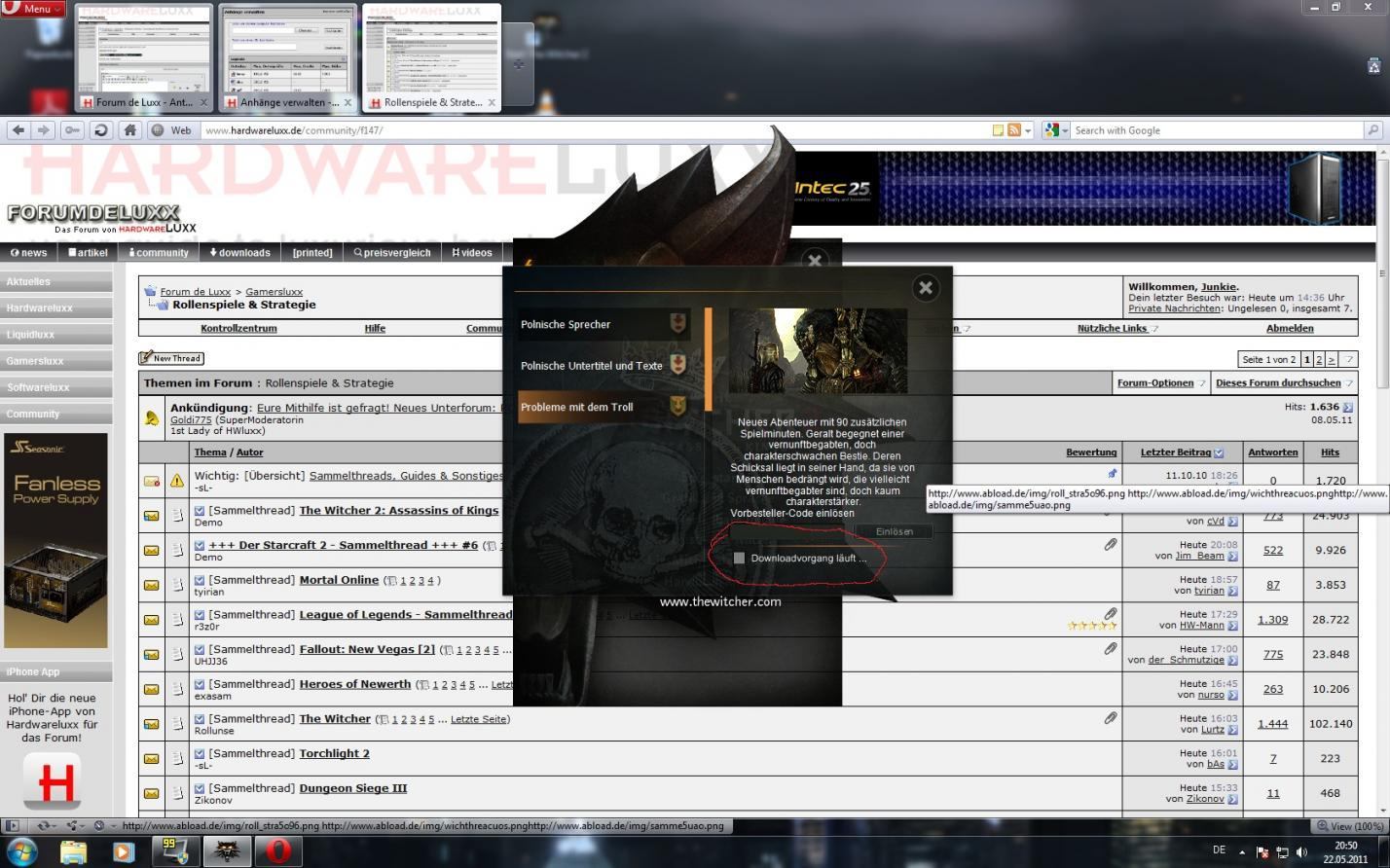Toggle checkbox beside The Witcher 2 Sammelthread
This screenshot has height=868, width=1390.
coord(200,510)
